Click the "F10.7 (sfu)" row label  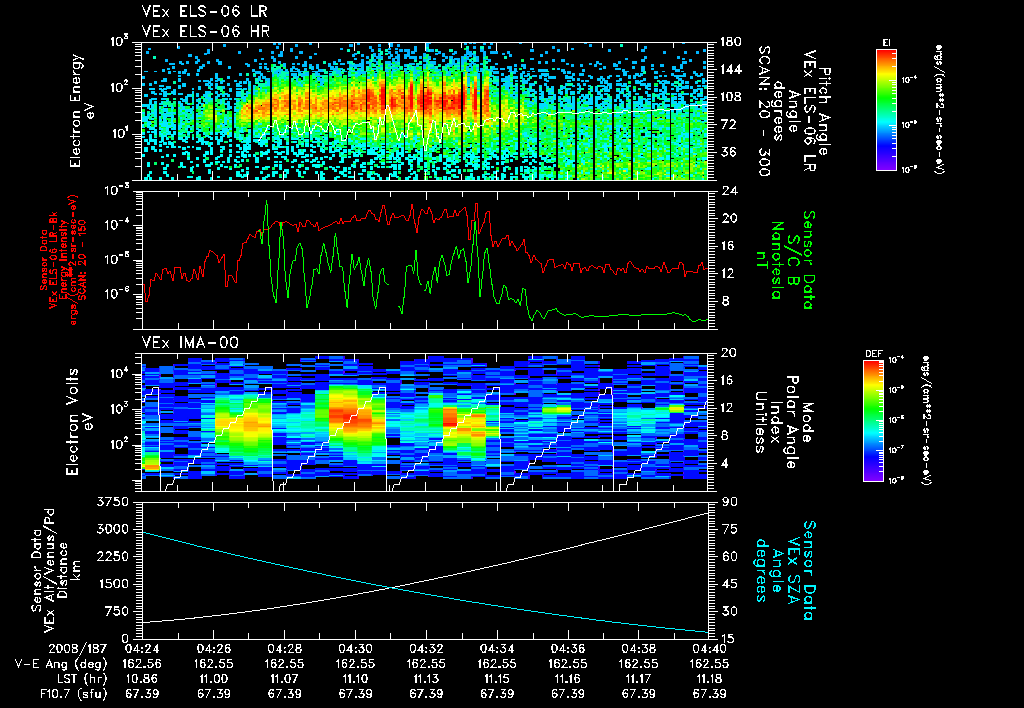point(72,694)
